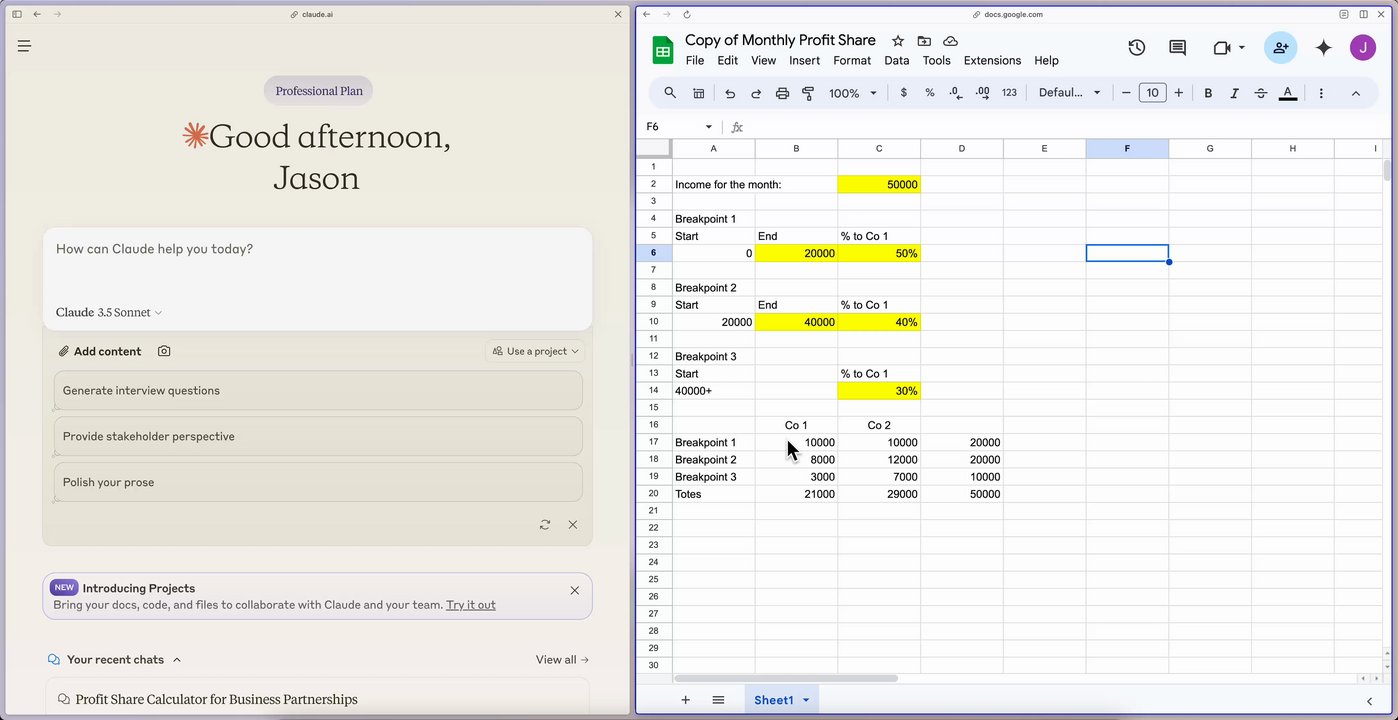Image resolution: width=1398 pixels, height=720 pixels.
Task: Increase decimal places
Action: coord(982,93)
